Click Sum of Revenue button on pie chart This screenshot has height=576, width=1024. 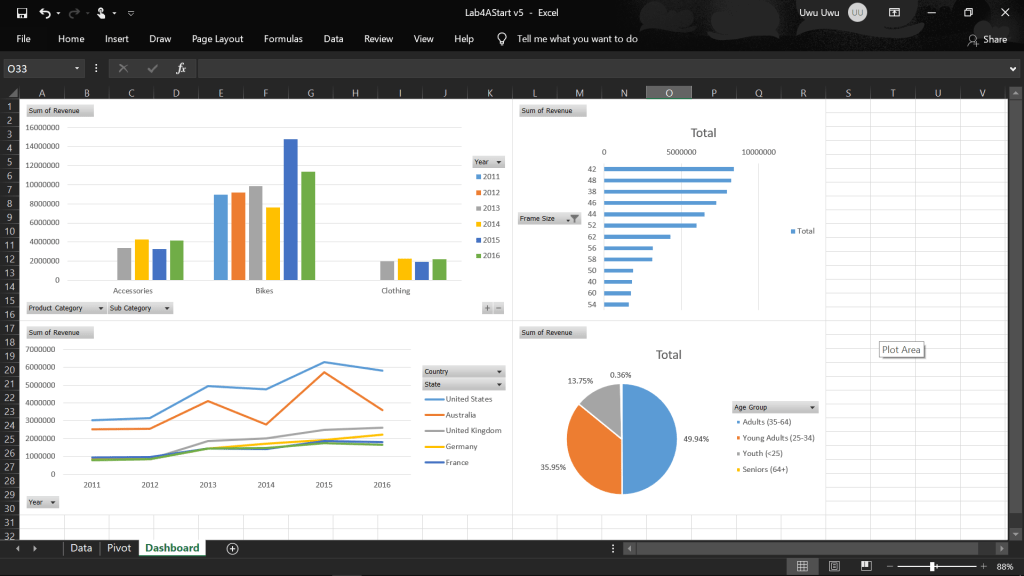point(553,332)
